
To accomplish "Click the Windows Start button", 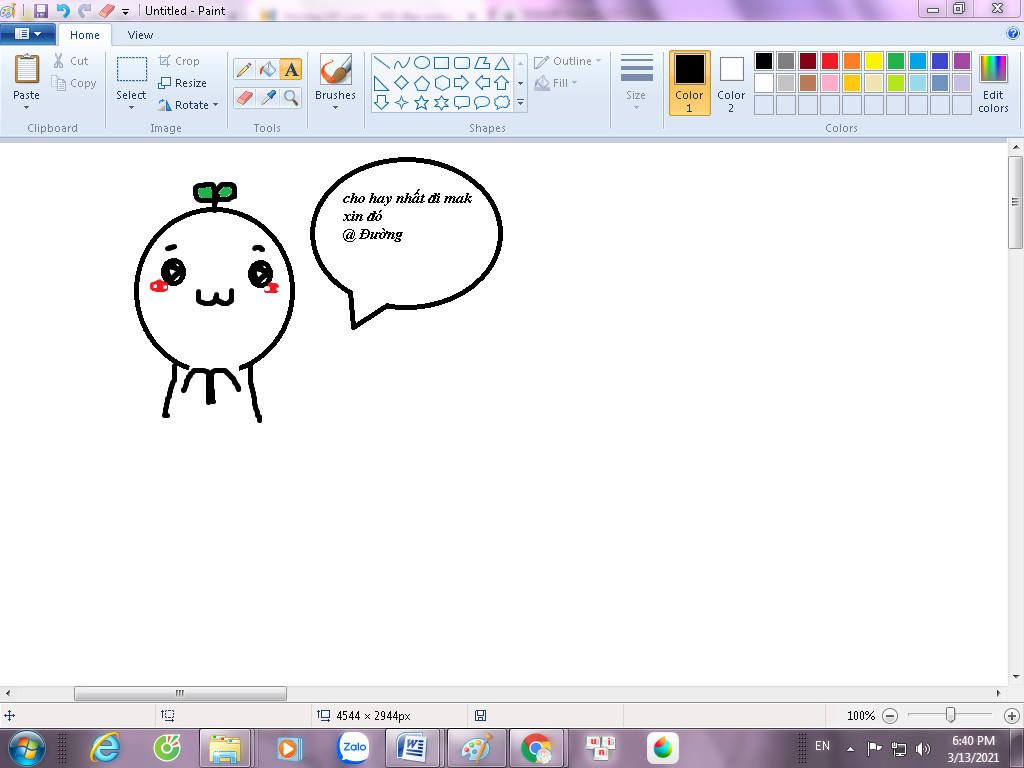I will click(x=27, y=748).
